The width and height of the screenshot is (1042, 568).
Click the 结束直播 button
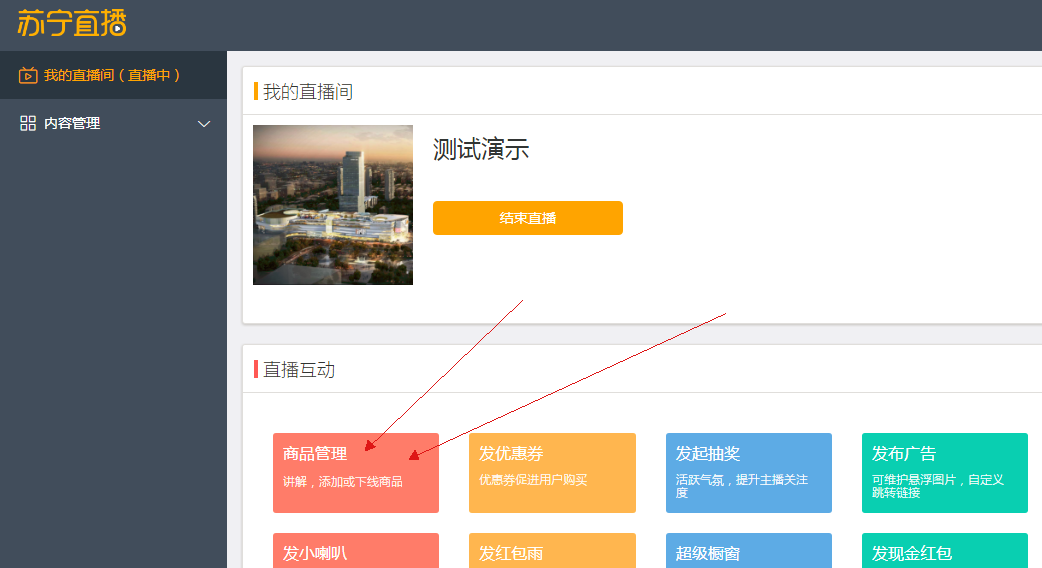528,218
